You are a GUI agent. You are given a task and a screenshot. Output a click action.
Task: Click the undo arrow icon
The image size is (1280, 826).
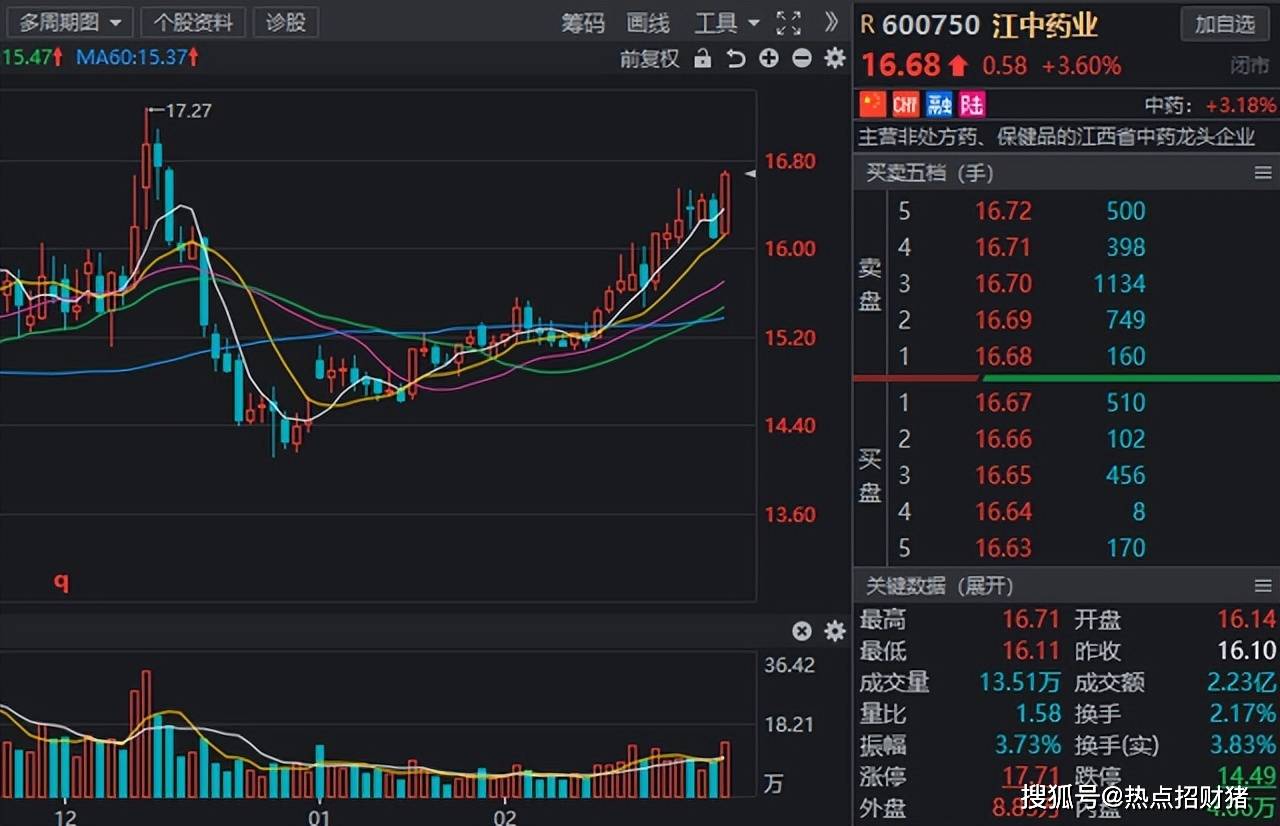point(736,59)
